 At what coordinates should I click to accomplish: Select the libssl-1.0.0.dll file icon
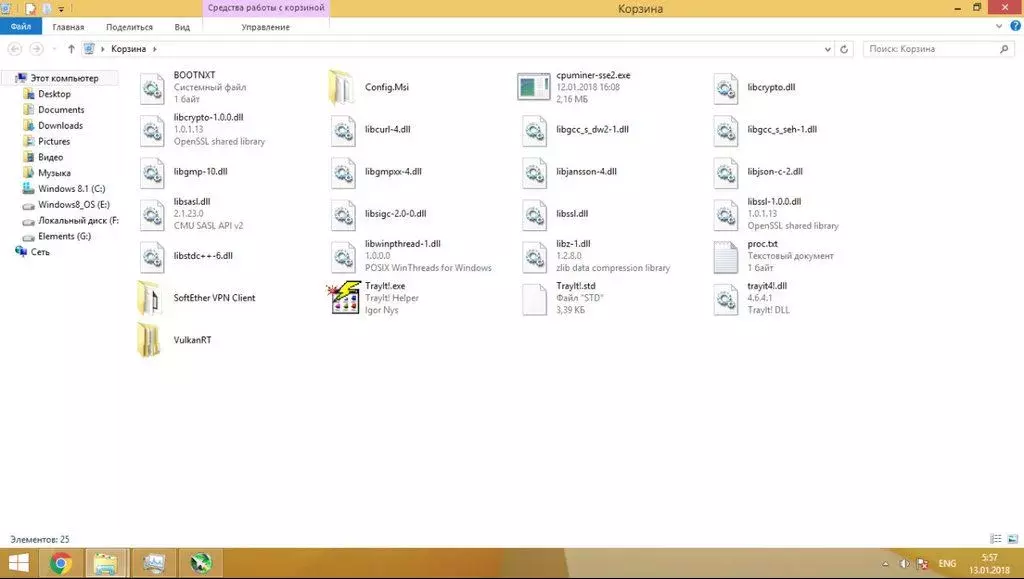tap(726, 215)
